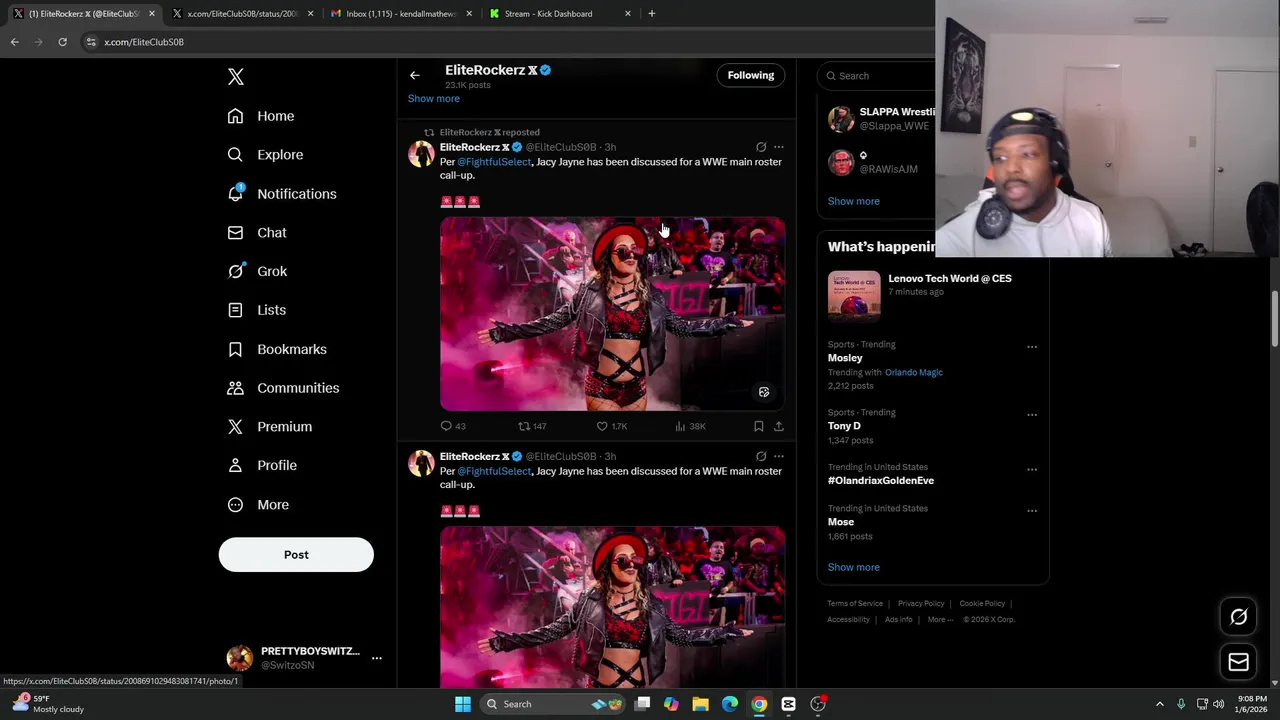Show hidden system tray icons
Screen dimensions: 1280x720
(1160, 704)
